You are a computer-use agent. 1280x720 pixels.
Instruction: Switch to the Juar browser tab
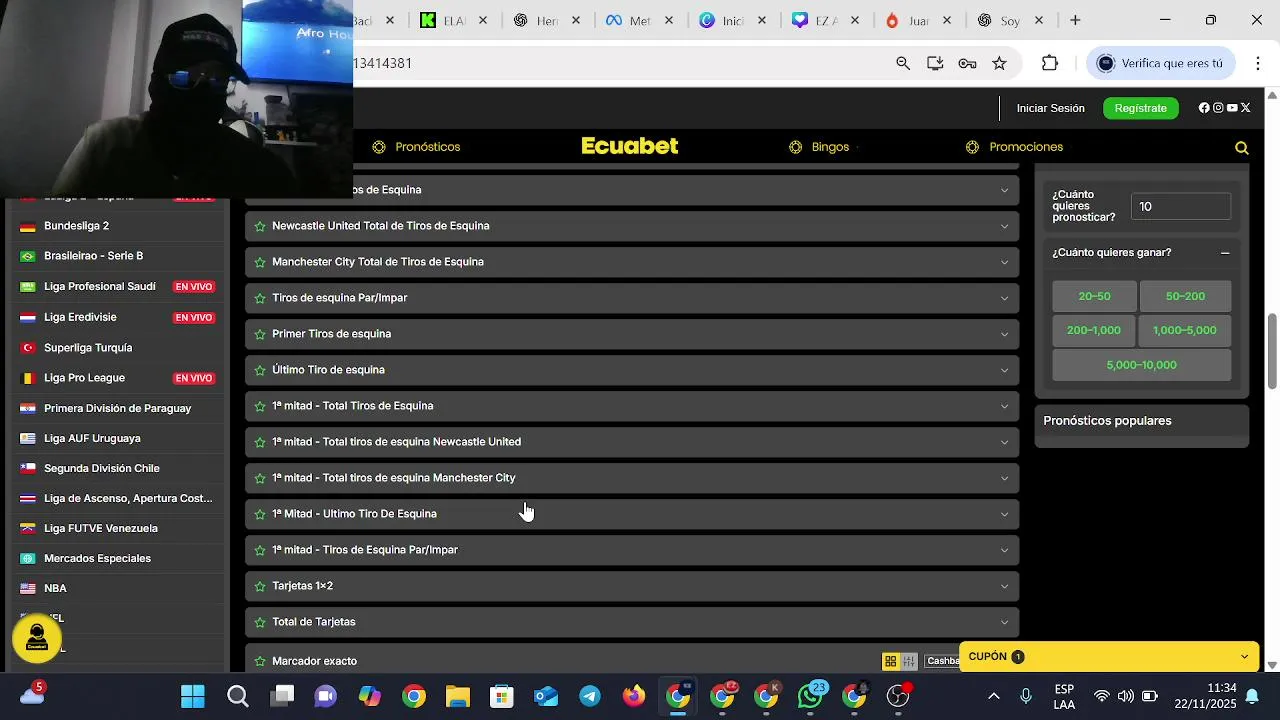tap(919, 20)
